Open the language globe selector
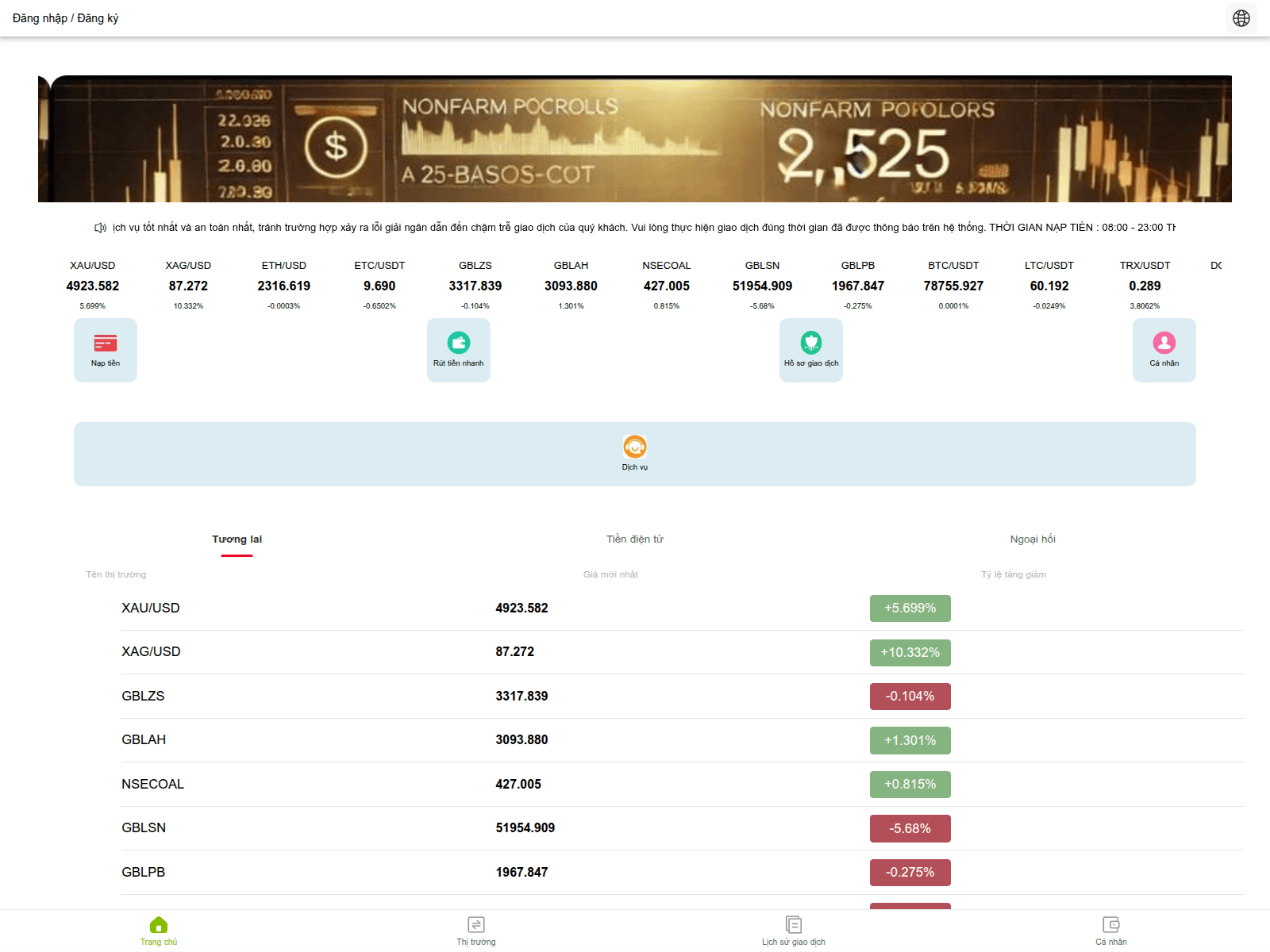This screenshot has width=1270, height=952. click(x=1241, y=17)
